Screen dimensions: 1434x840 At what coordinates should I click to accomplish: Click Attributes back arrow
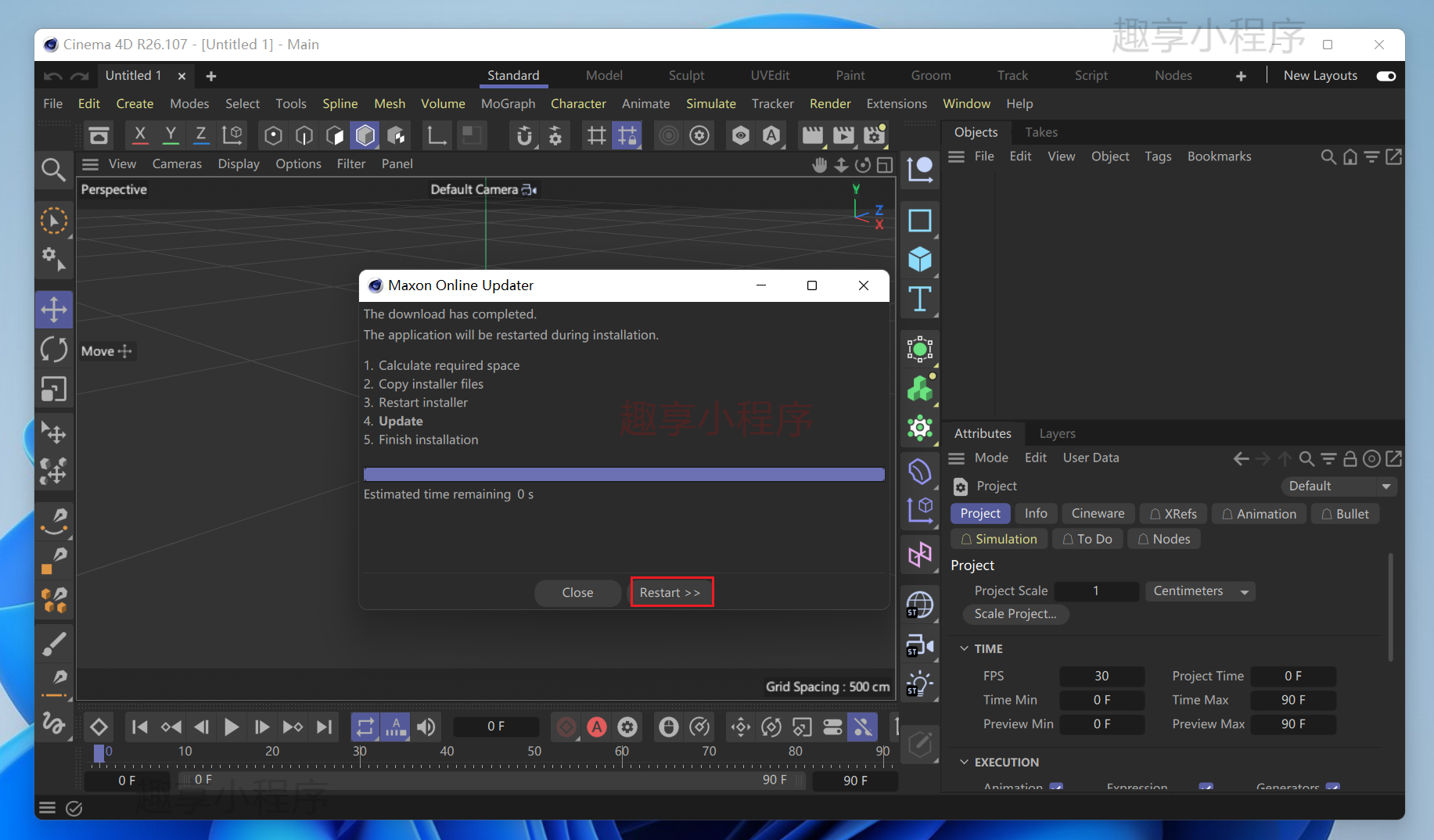(1241, 458)
